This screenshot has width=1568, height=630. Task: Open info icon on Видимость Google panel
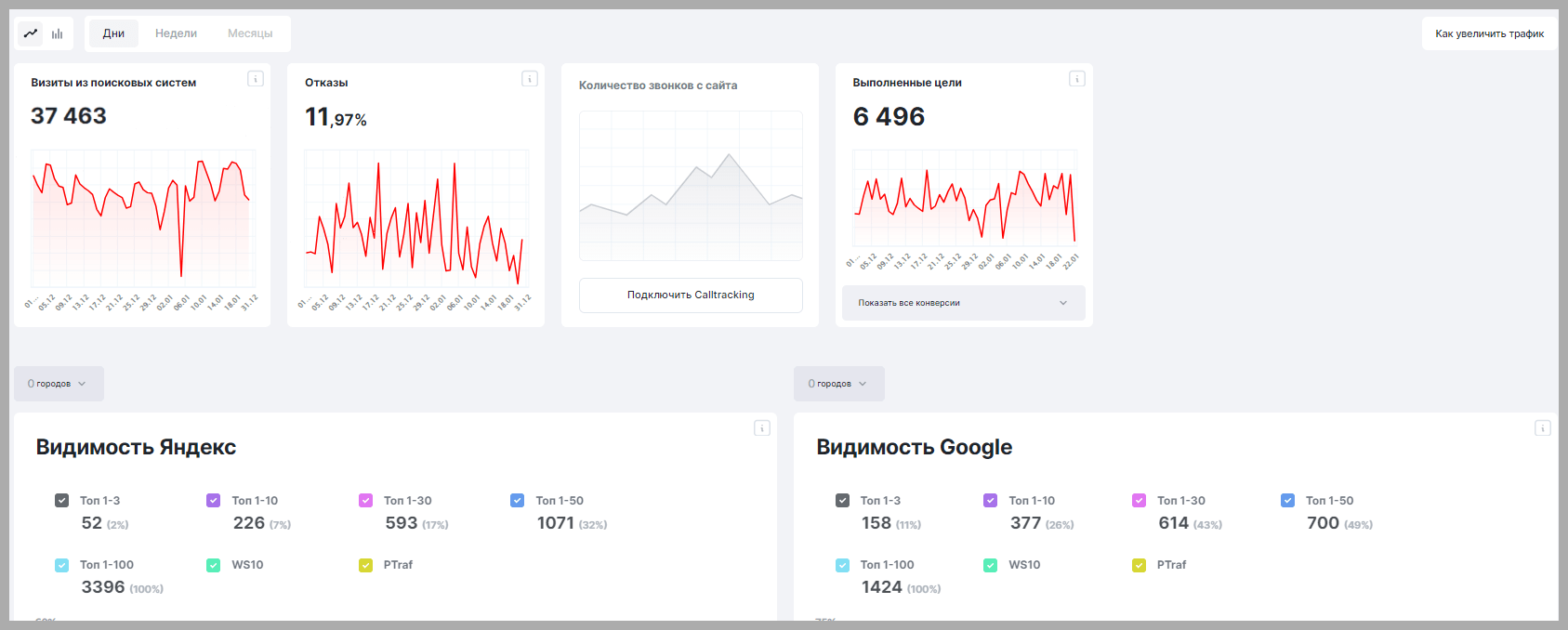coord(1543,428)
